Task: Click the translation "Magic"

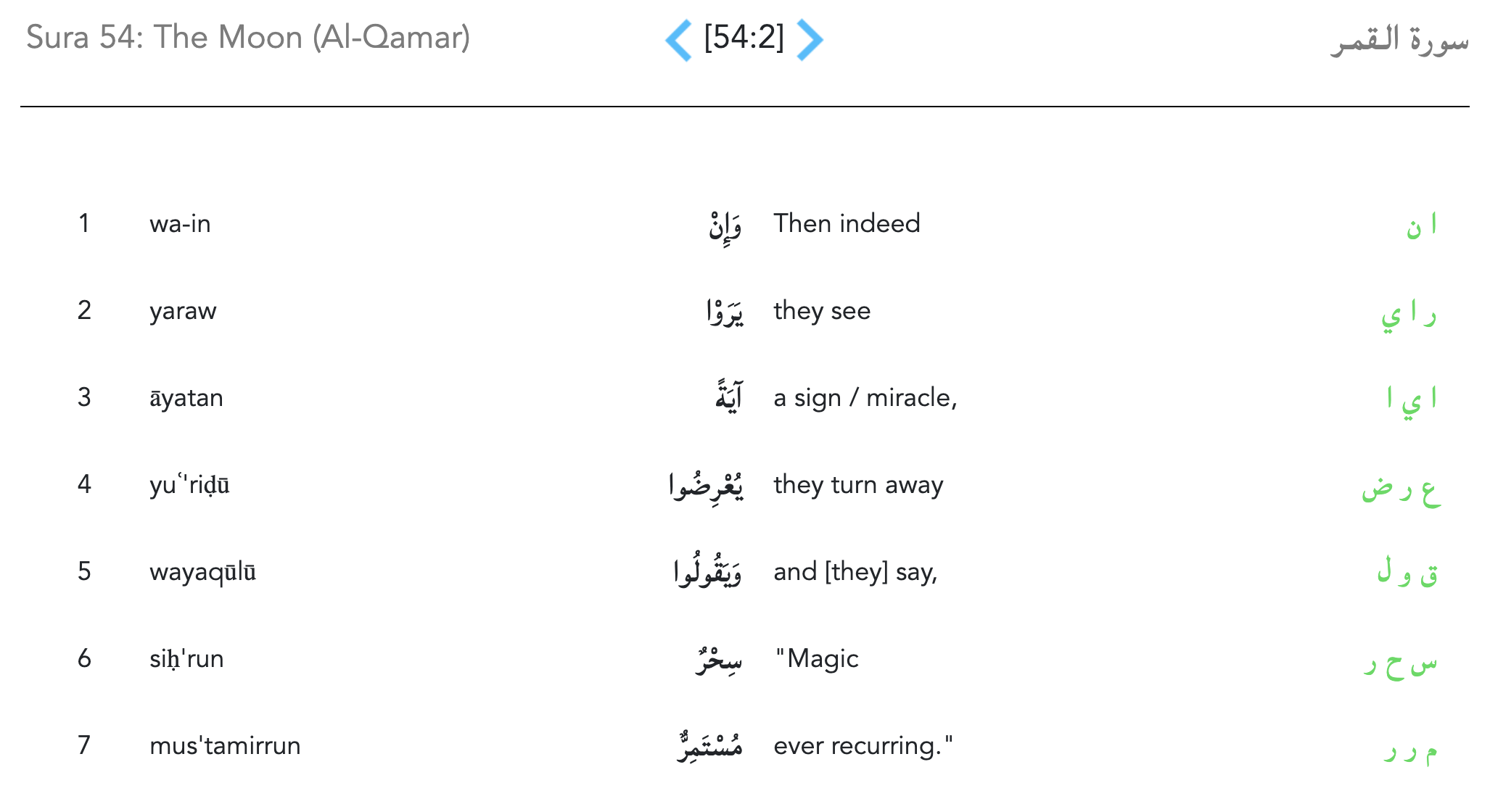Action: point(817,659)
